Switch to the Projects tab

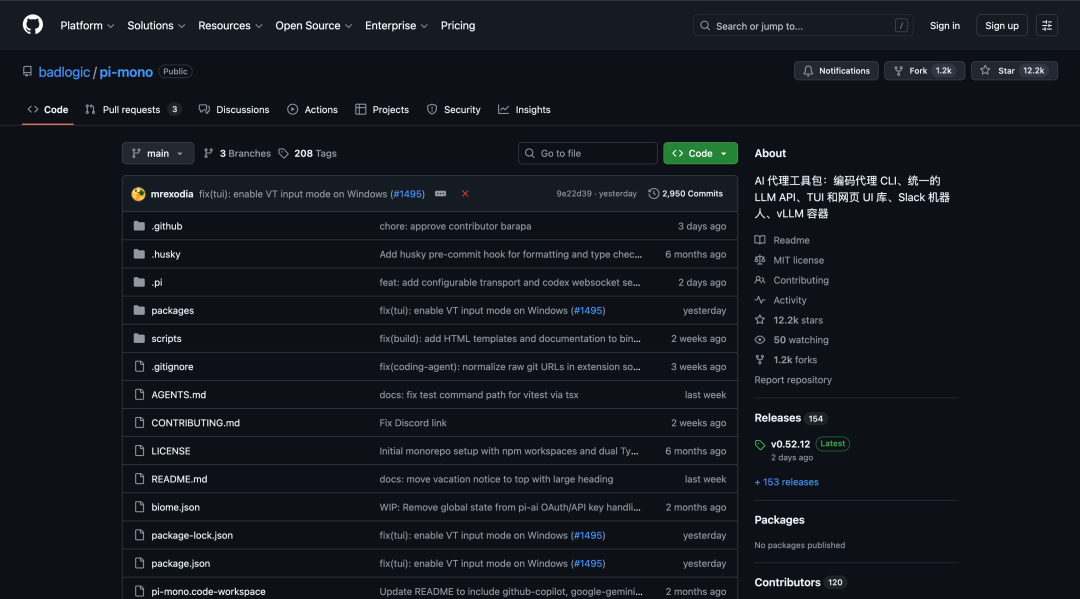[x=382, y=109]
